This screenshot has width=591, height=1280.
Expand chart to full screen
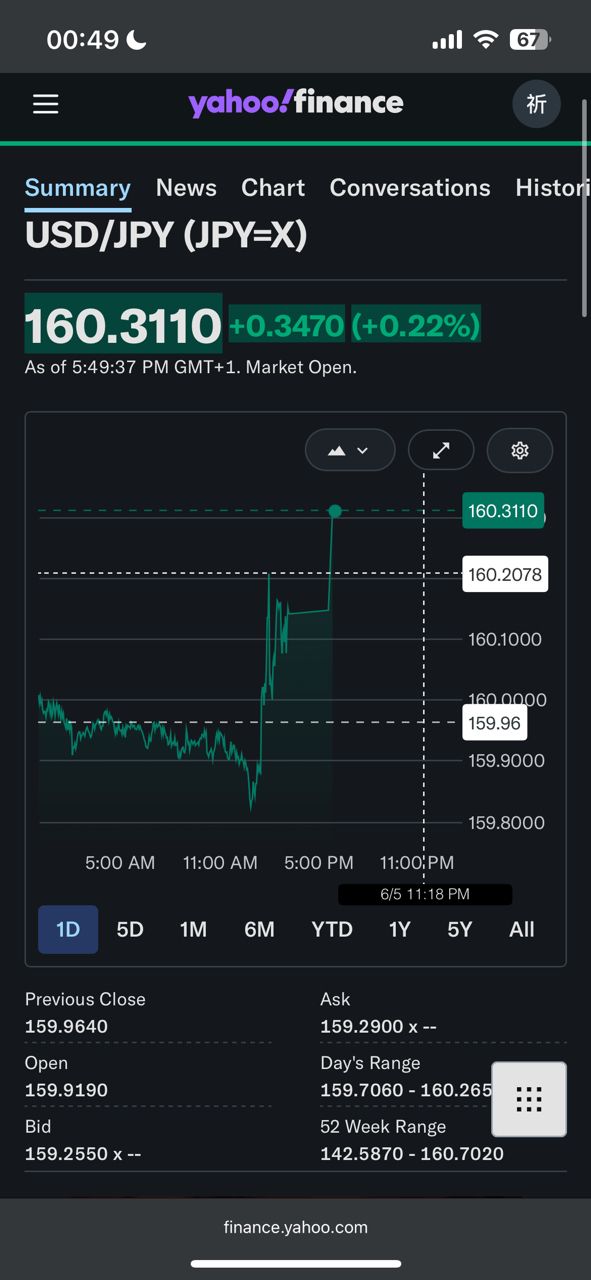441,451
